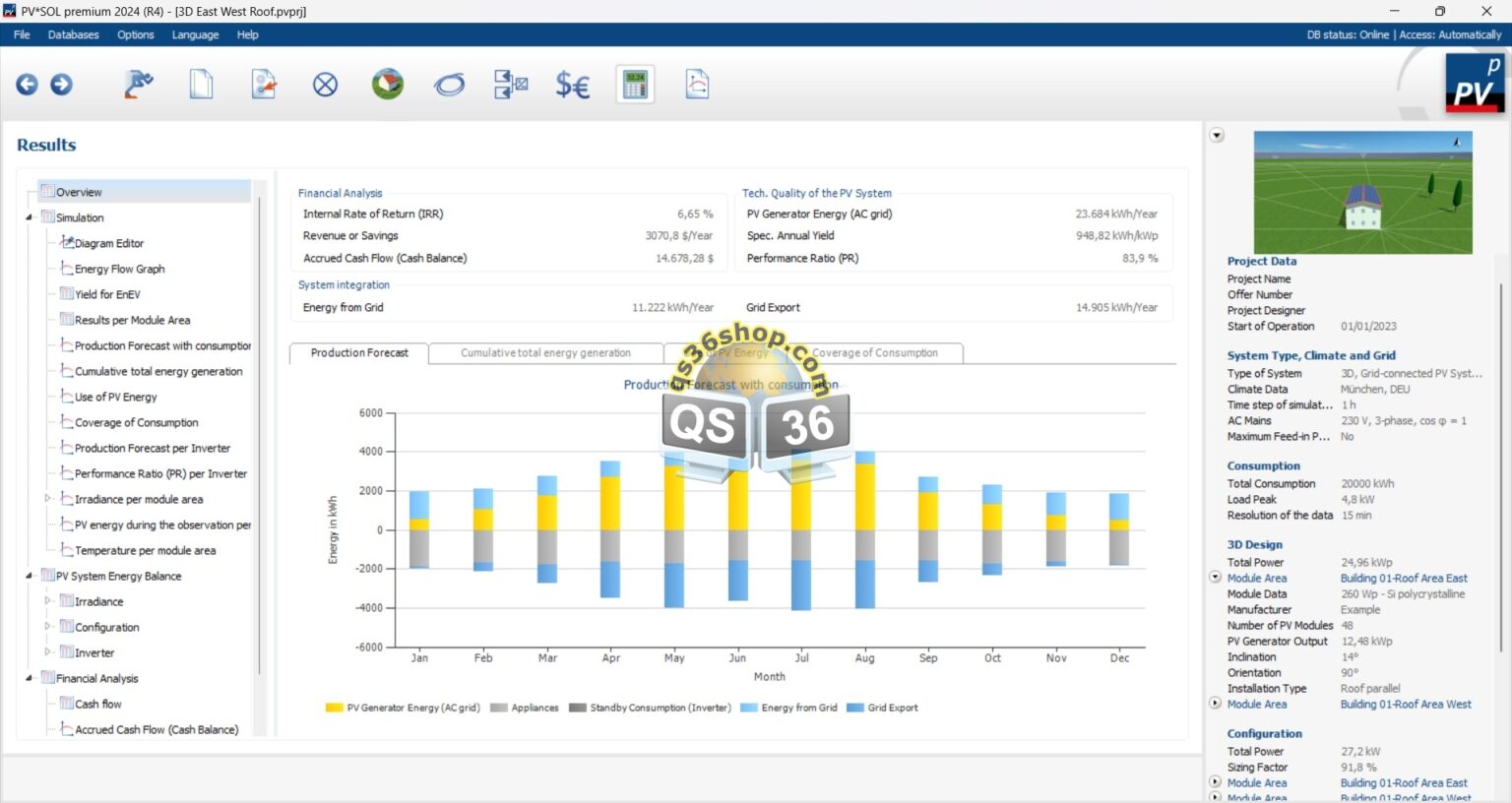The height and width of the screenshot is (803, 1512).
Task: Collapse project overview panel with top arrow
Action: coord(1217,136)
